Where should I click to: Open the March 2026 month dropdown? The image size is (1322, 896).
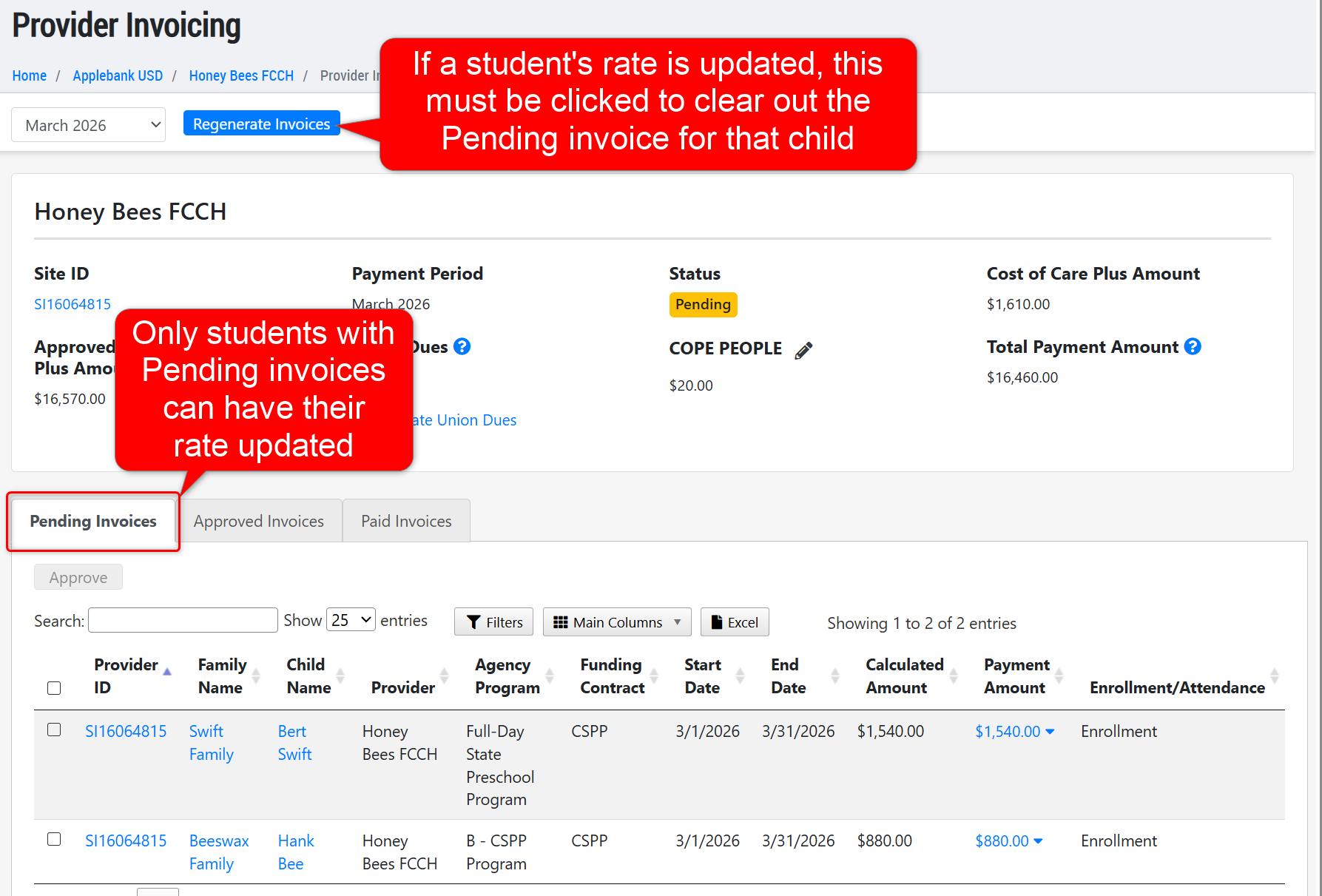tap(88, 125)
